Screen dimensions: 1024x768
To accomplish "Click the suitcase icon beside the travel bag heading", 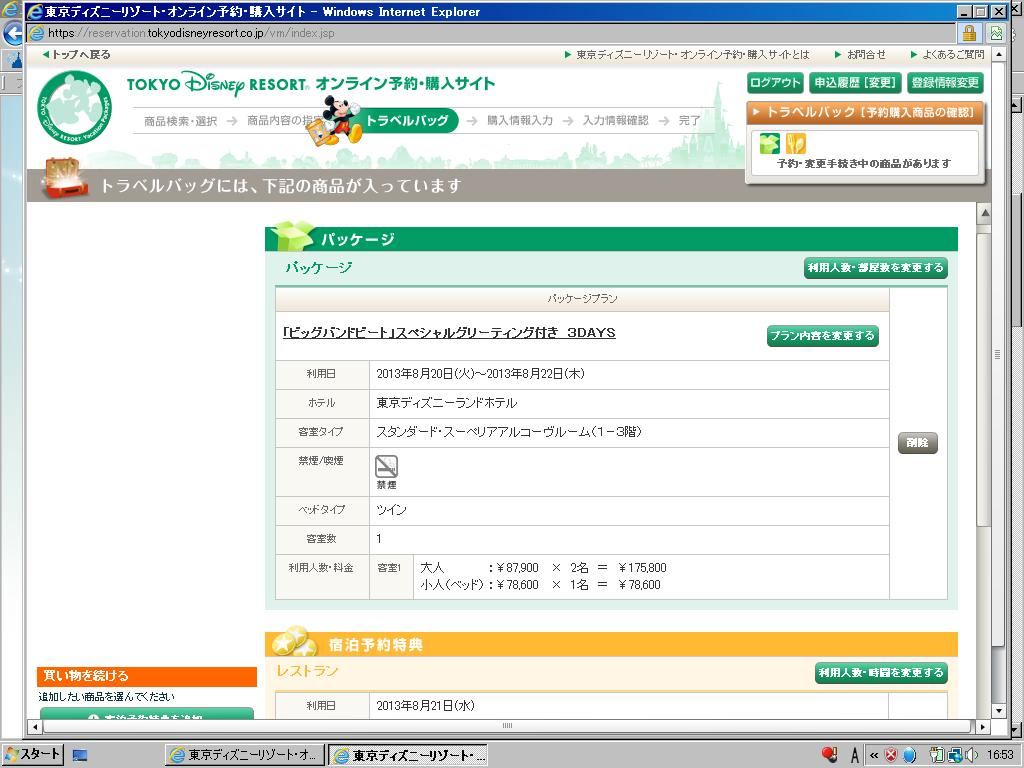I will click(64, 178).
